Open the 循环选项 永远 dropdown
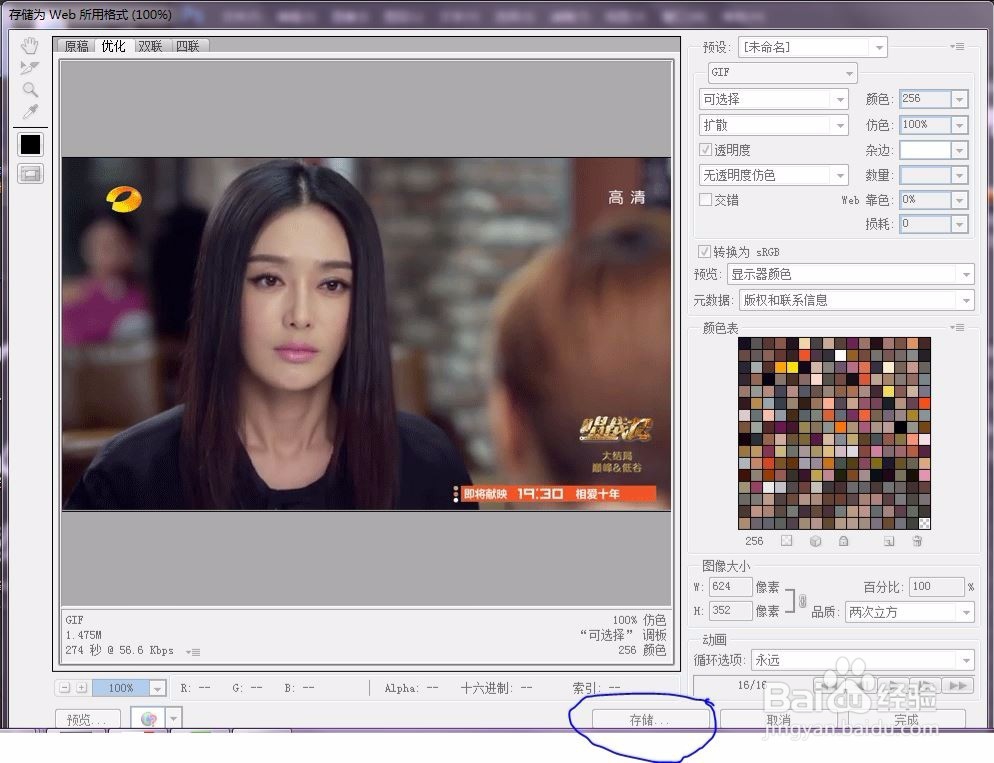Image resolution: width=994 pixels, height=763 pixels. [x=862, y=660]
